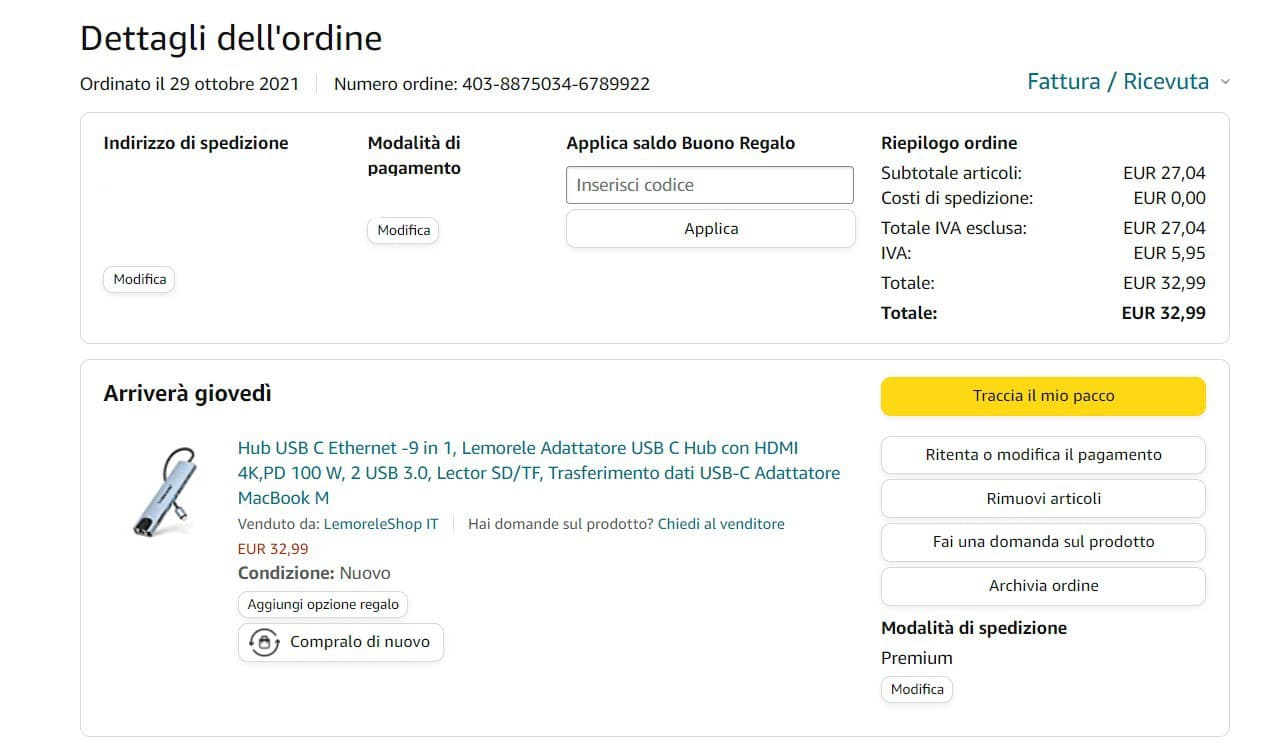This screenshot has width=1275, height=747.
Task: Modify the shipping address with Modifica
Action: pos(139,279)
